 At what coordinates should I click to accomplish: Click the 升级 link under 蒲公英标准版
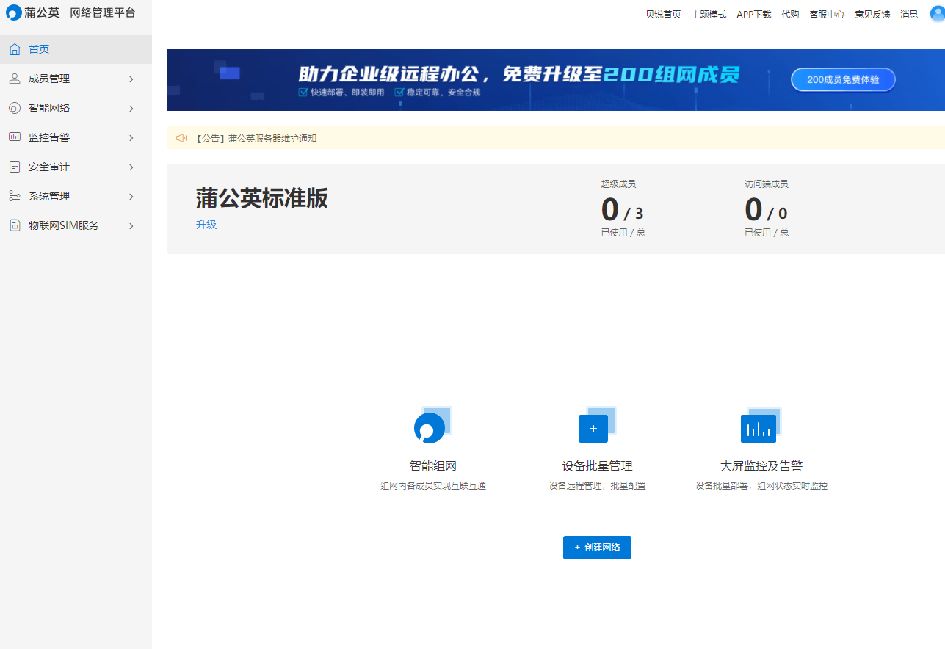coord(206,224)
